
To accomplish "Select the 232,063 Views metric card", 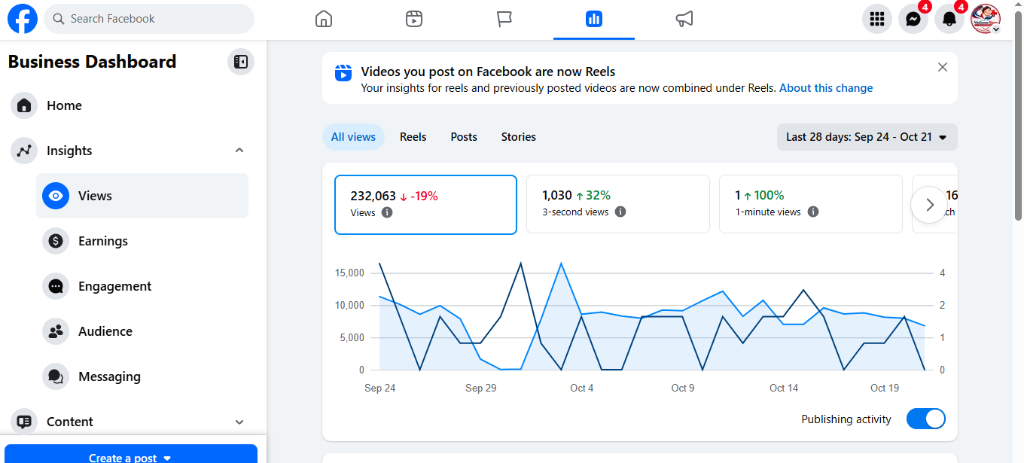I will tap(426, 204).
